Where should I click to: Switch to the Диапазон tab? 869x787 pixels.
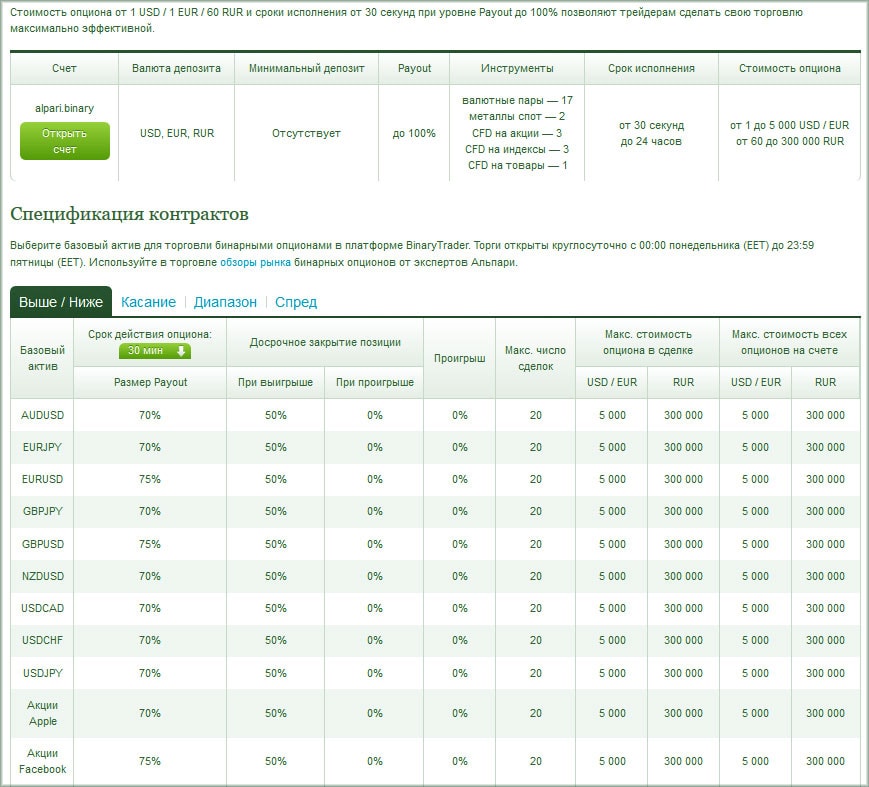click(225, 302)
